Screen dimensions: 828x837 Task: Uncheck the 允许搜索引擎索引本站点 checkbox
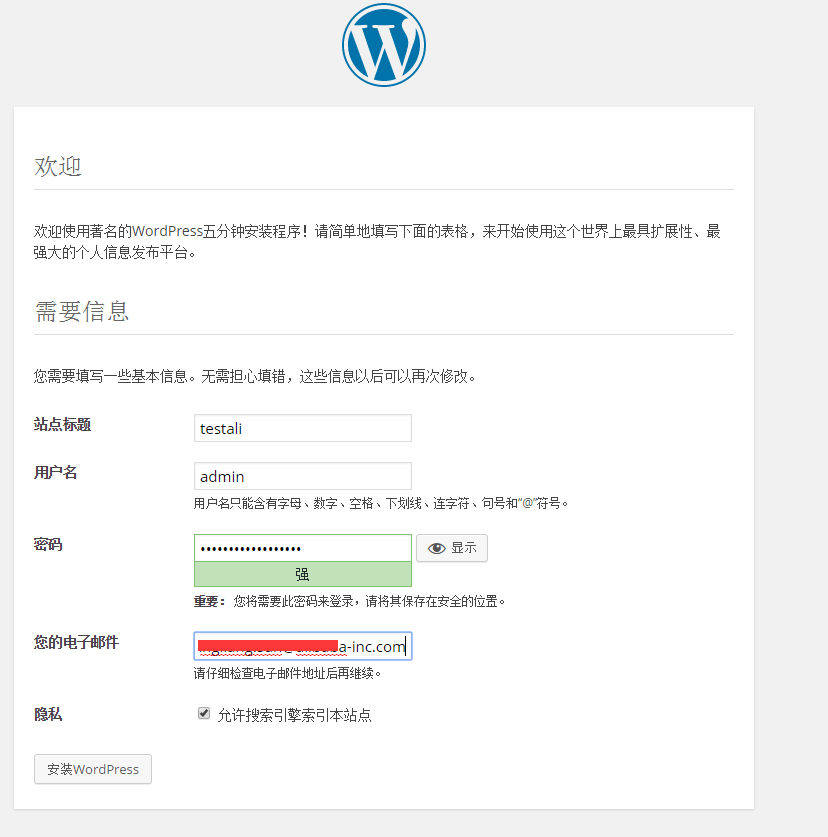click(204, 714)
